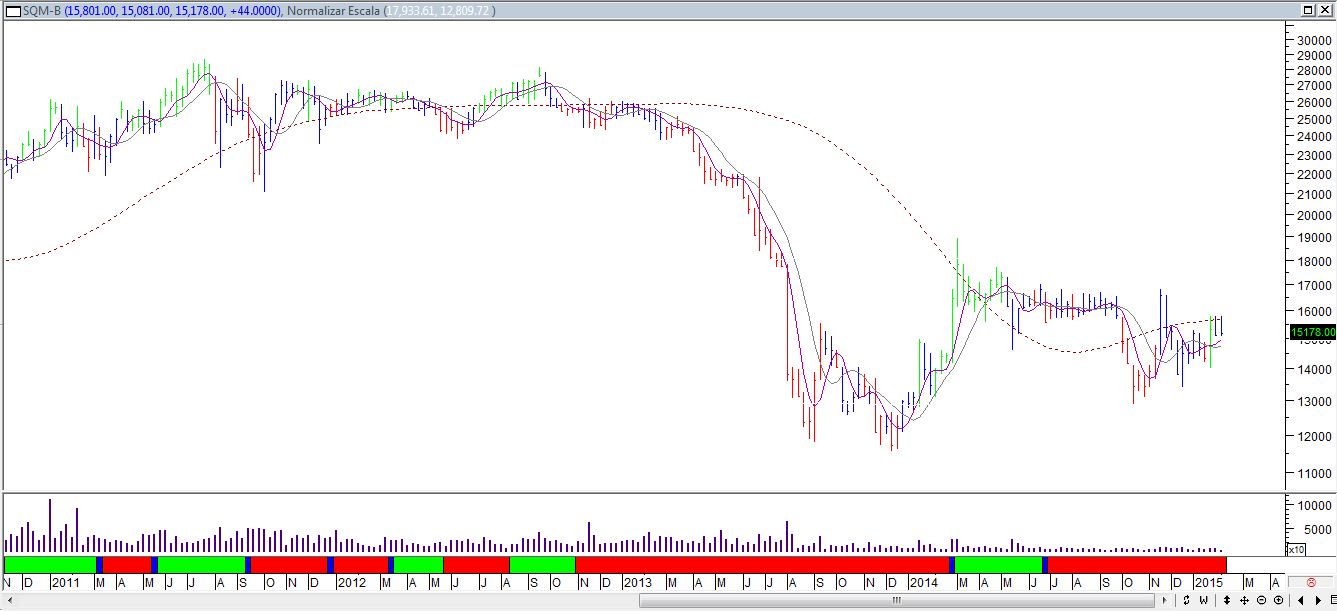Click the 2015 year label on time axis
Viewport: 1337px width, 611px height.
pyautogui.click(x=1209, y=582)
